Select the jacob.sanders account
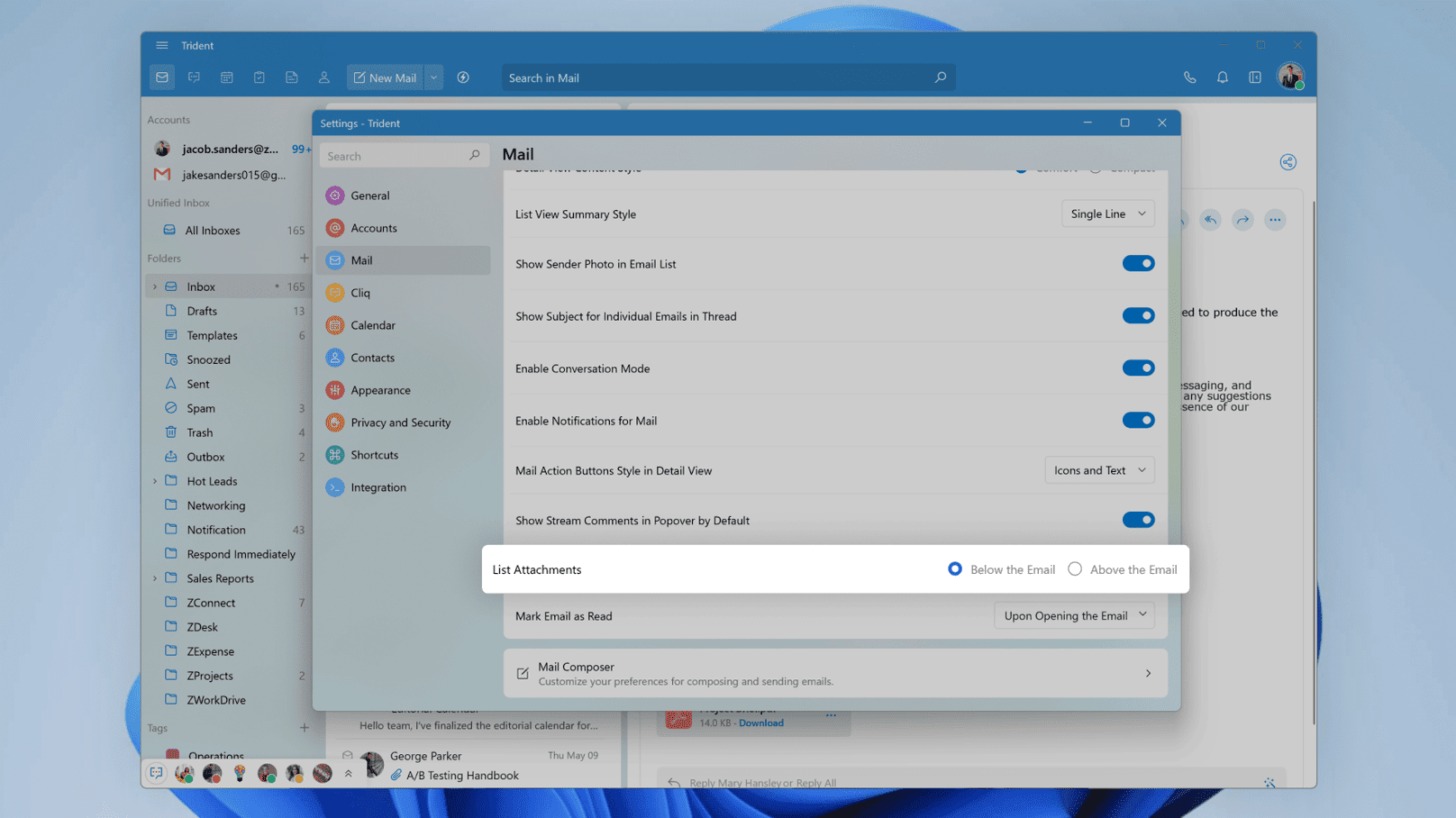The image size is (1456, 818). point(229,149)
